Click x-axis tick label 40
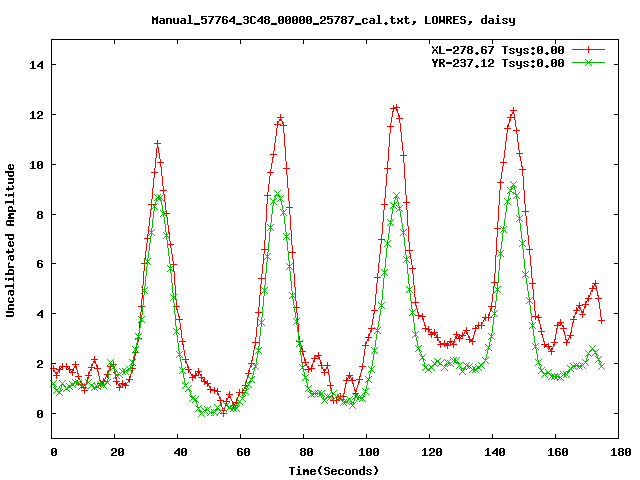 pos(180,452)
